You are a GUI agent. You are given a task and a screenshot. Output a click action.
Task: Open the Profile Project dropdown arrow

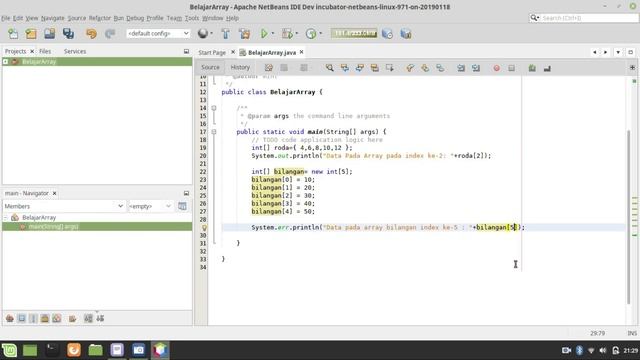click(x=321, y=34)
